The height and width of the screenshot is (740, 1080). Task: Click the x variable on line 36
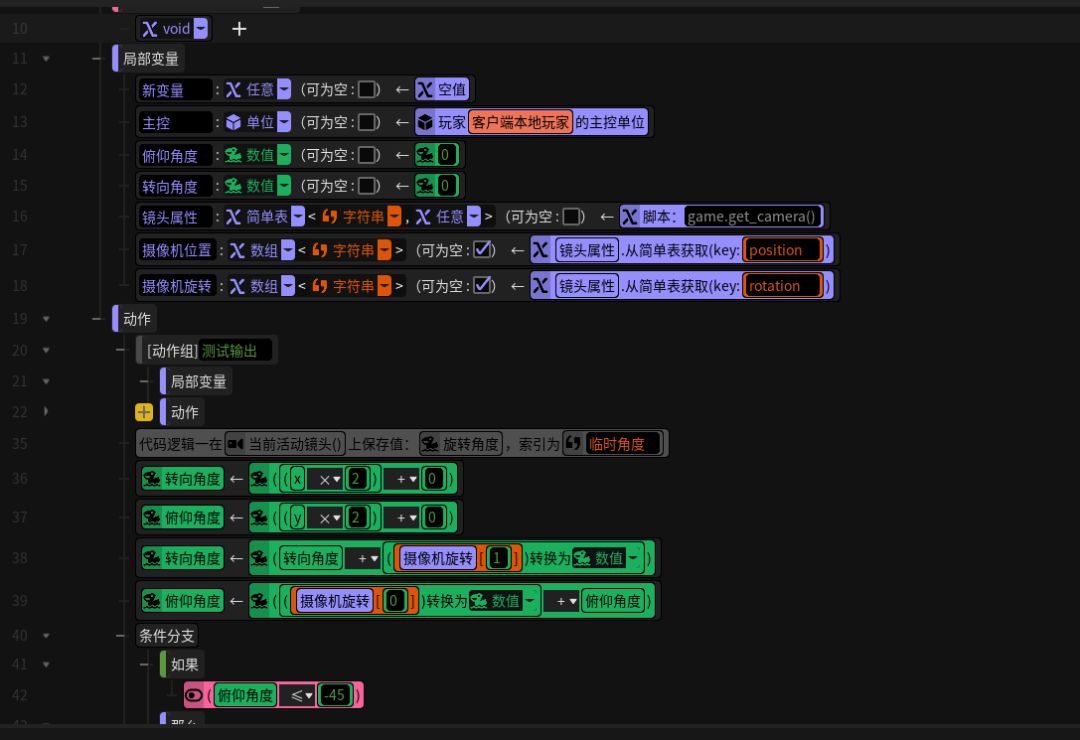[x=297, y=479]
